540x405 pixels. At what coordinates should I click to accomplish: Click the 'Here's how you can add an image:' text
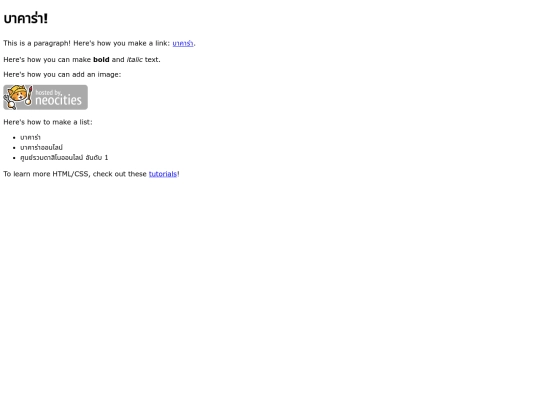[x=62, y=74]
